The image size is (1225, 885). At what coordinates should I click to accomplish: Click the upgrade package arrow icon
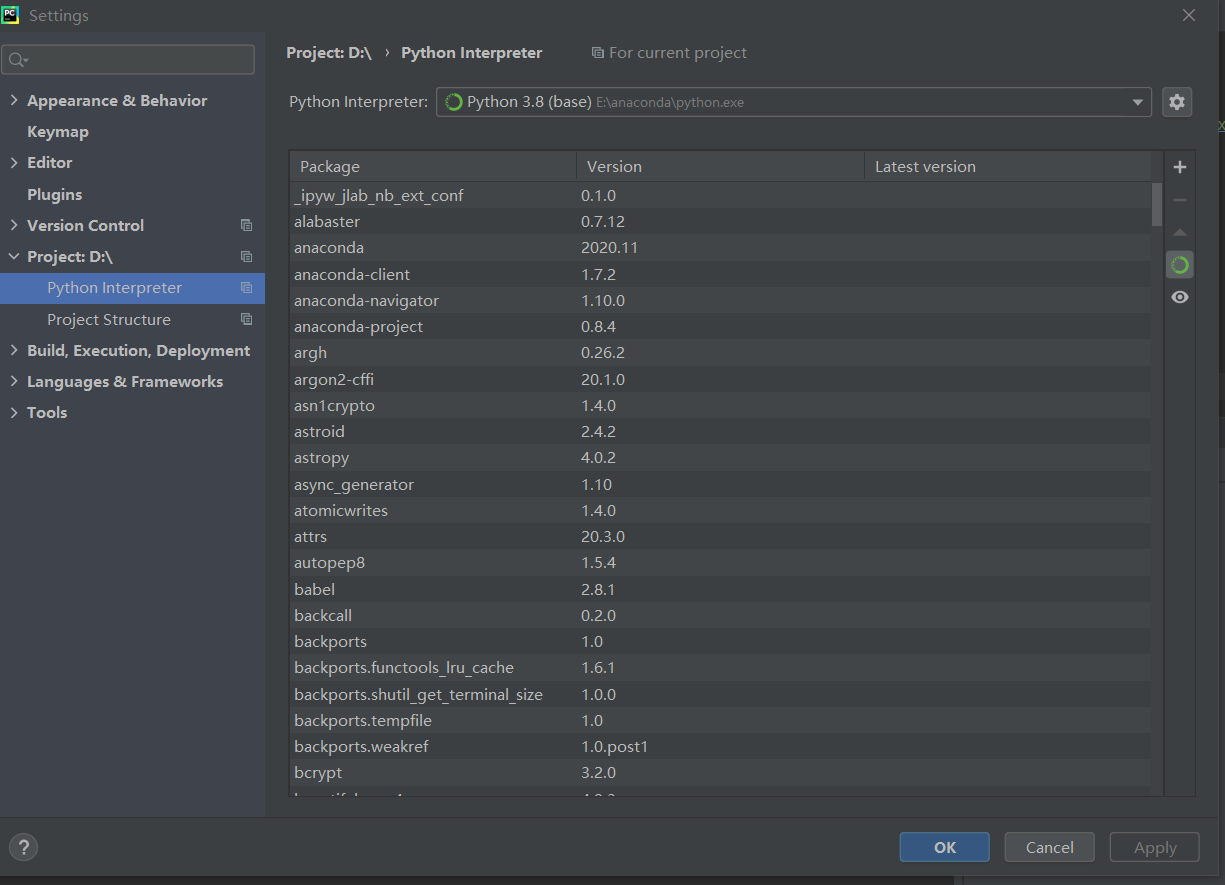coord(1180,232)
